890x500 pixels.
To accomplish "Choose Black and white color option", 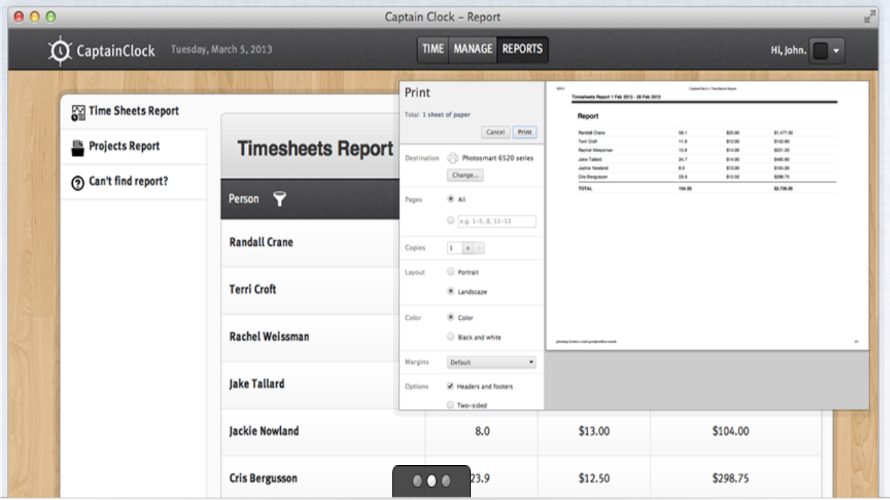I will (451, 337).
